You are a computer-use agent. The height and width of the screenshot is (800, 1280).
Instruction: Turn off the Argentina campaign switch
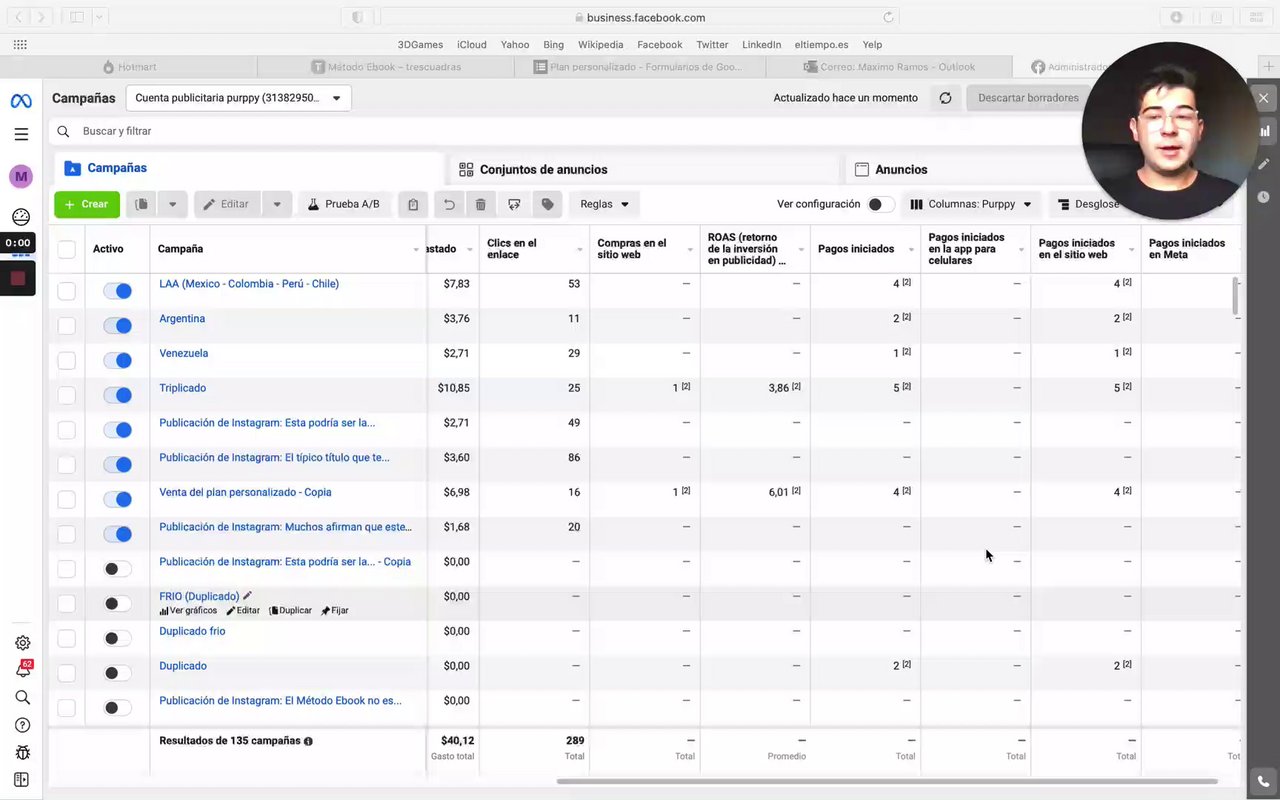[118, 326]
